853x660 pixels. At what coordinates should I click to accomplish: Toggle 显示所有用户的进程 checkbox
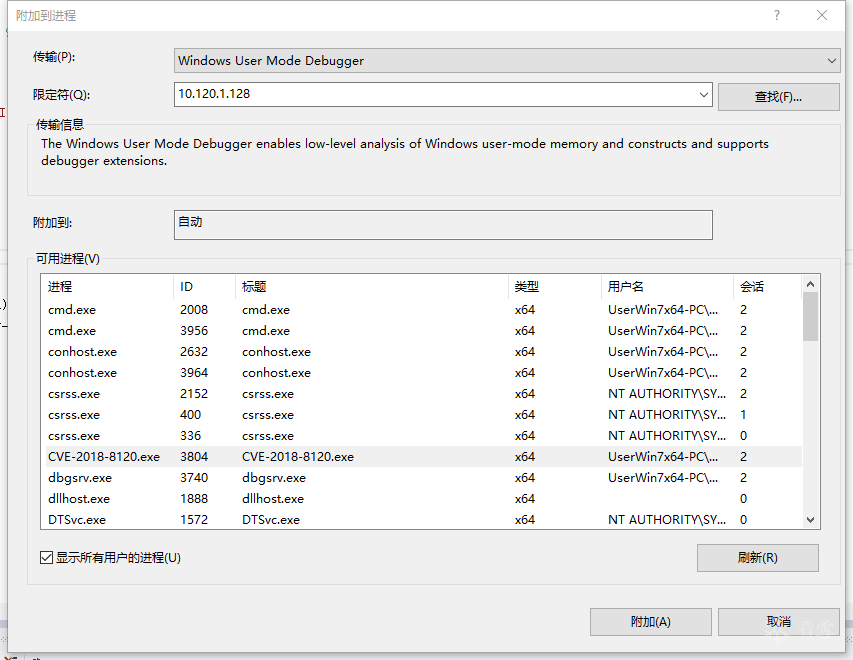(46, 558)
